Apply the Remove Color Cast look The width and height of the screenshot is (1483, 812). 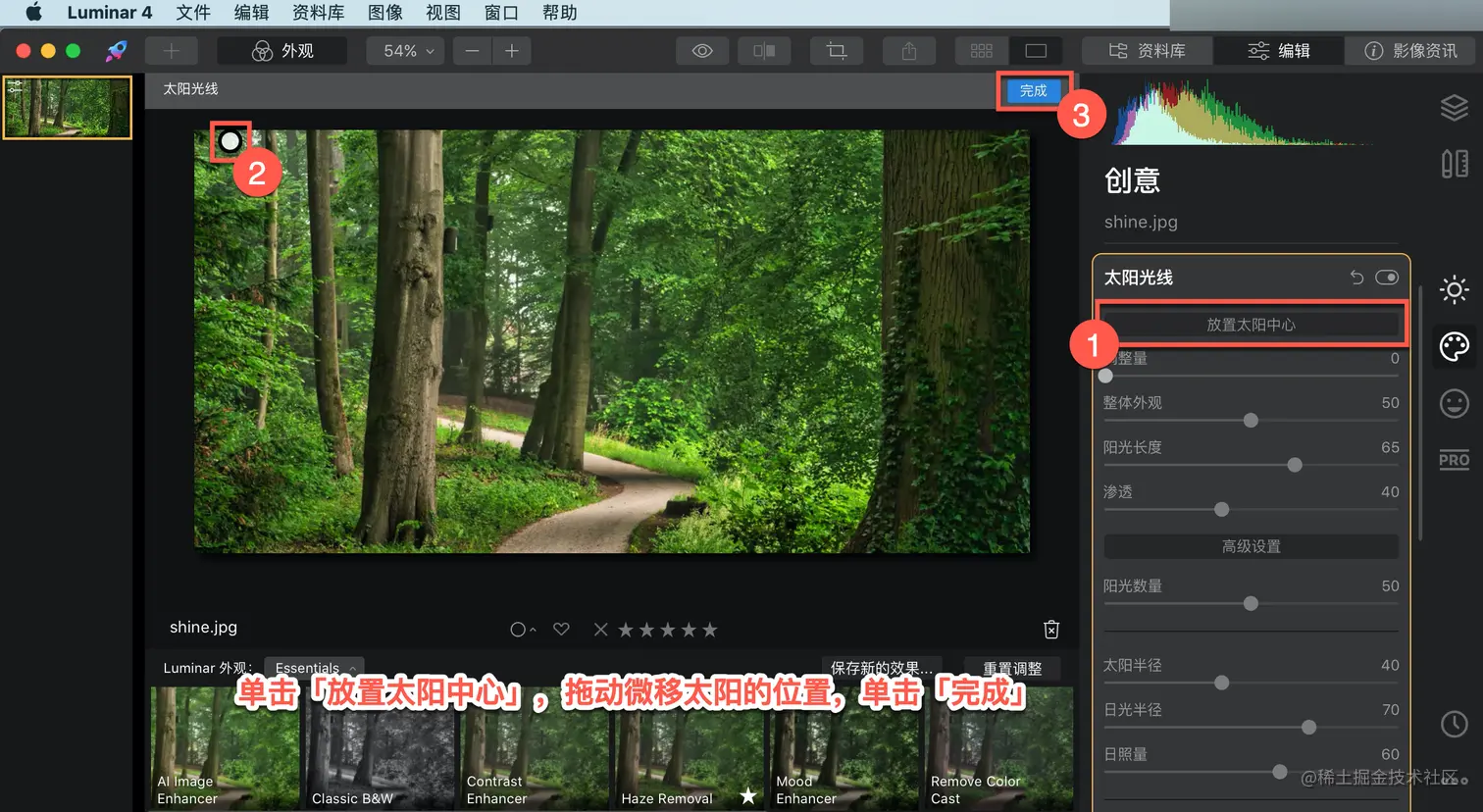coord(999,748)
